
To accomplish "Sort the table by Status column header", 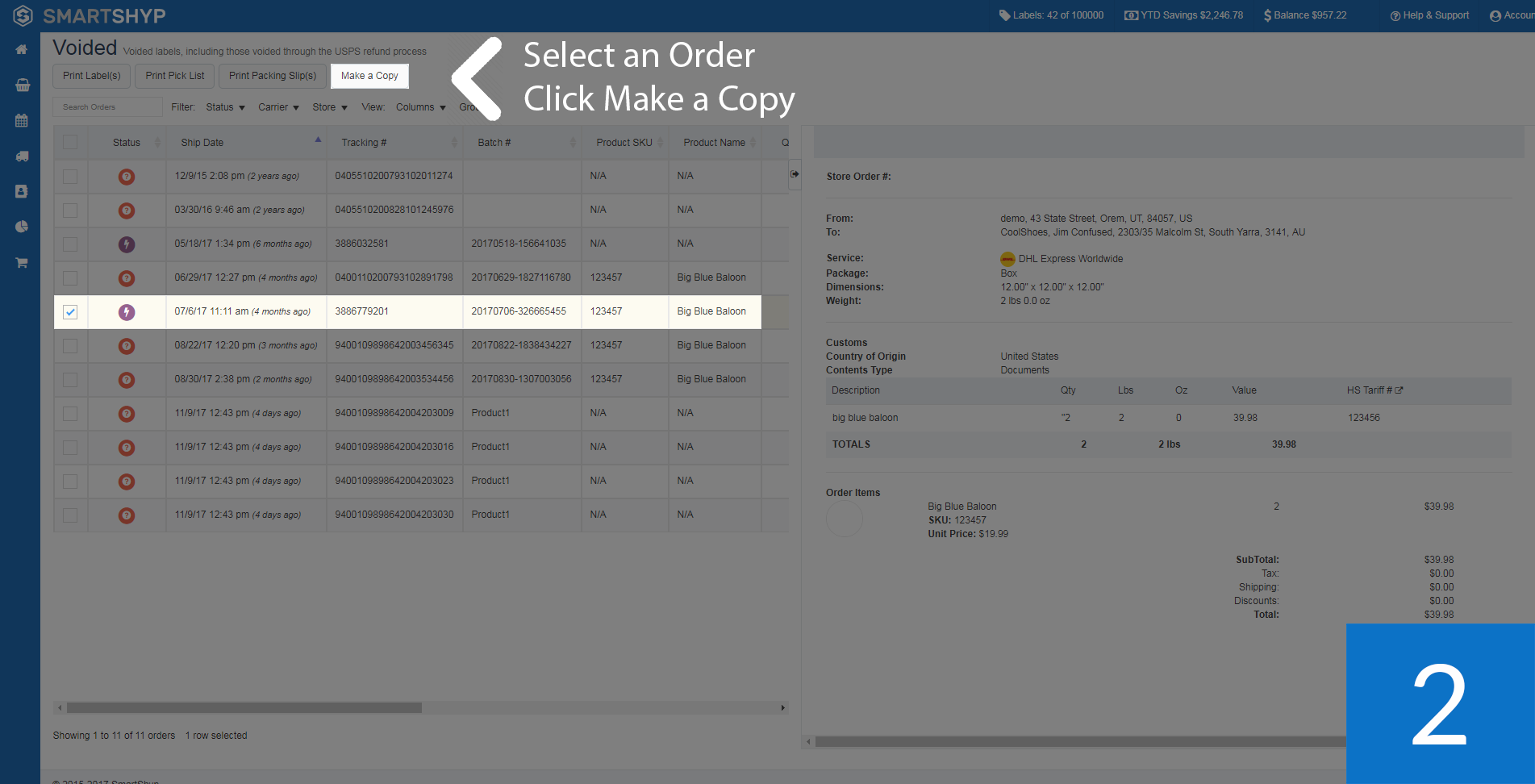I will 127,143.
